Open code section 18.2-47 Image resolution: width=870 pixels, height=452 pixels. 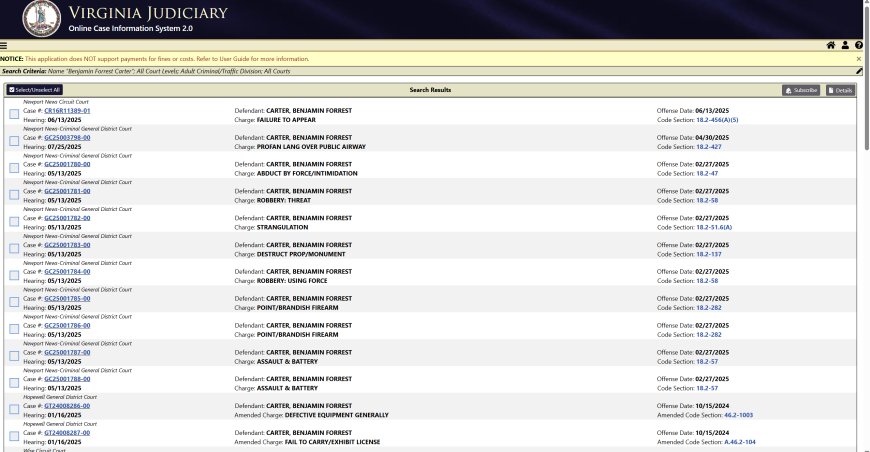click(x=707, y=174)
